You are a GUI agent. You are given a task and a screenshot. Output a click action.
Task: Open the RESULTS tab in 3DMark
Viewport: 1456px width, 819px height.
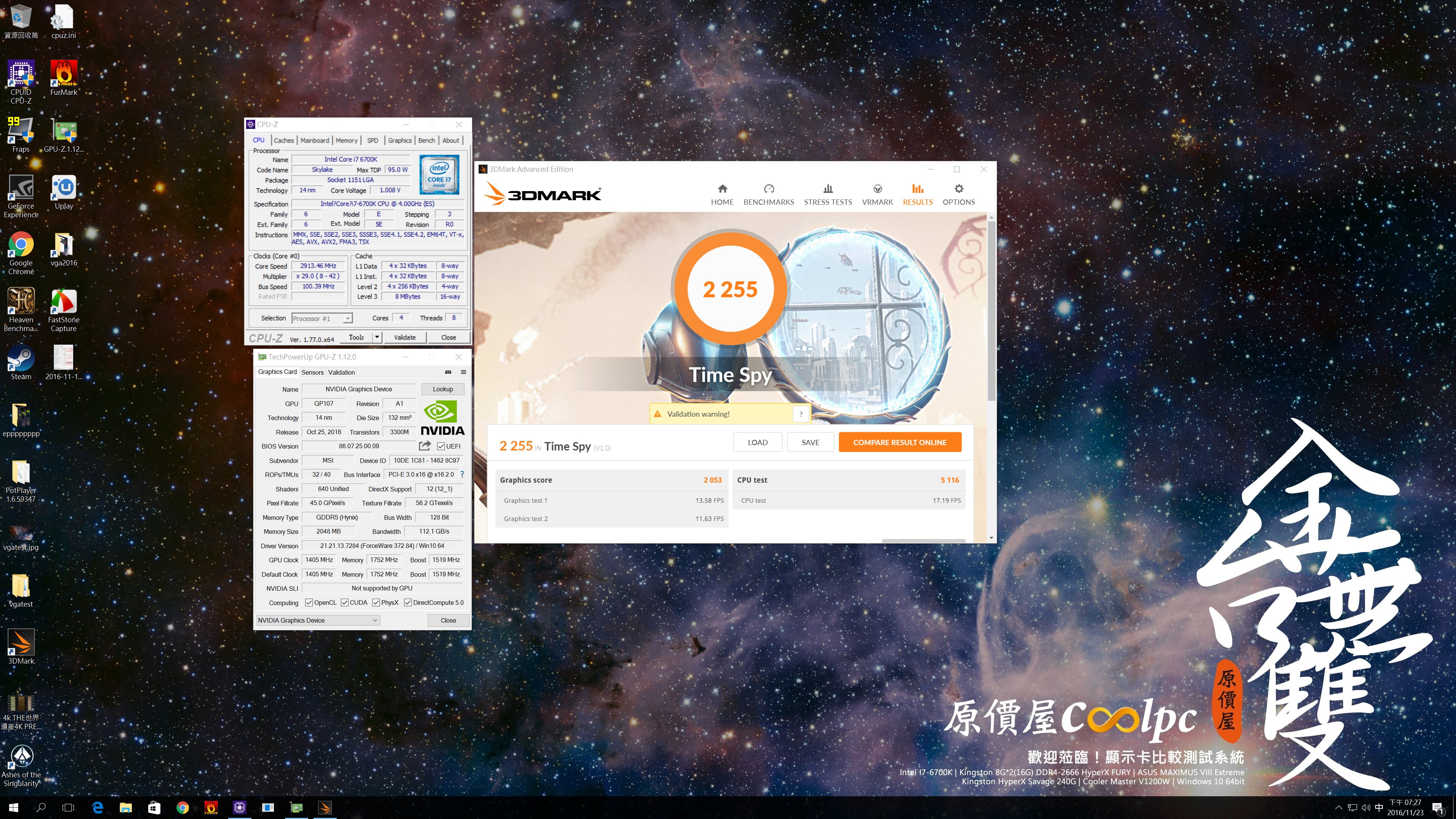tap(917, 195)
